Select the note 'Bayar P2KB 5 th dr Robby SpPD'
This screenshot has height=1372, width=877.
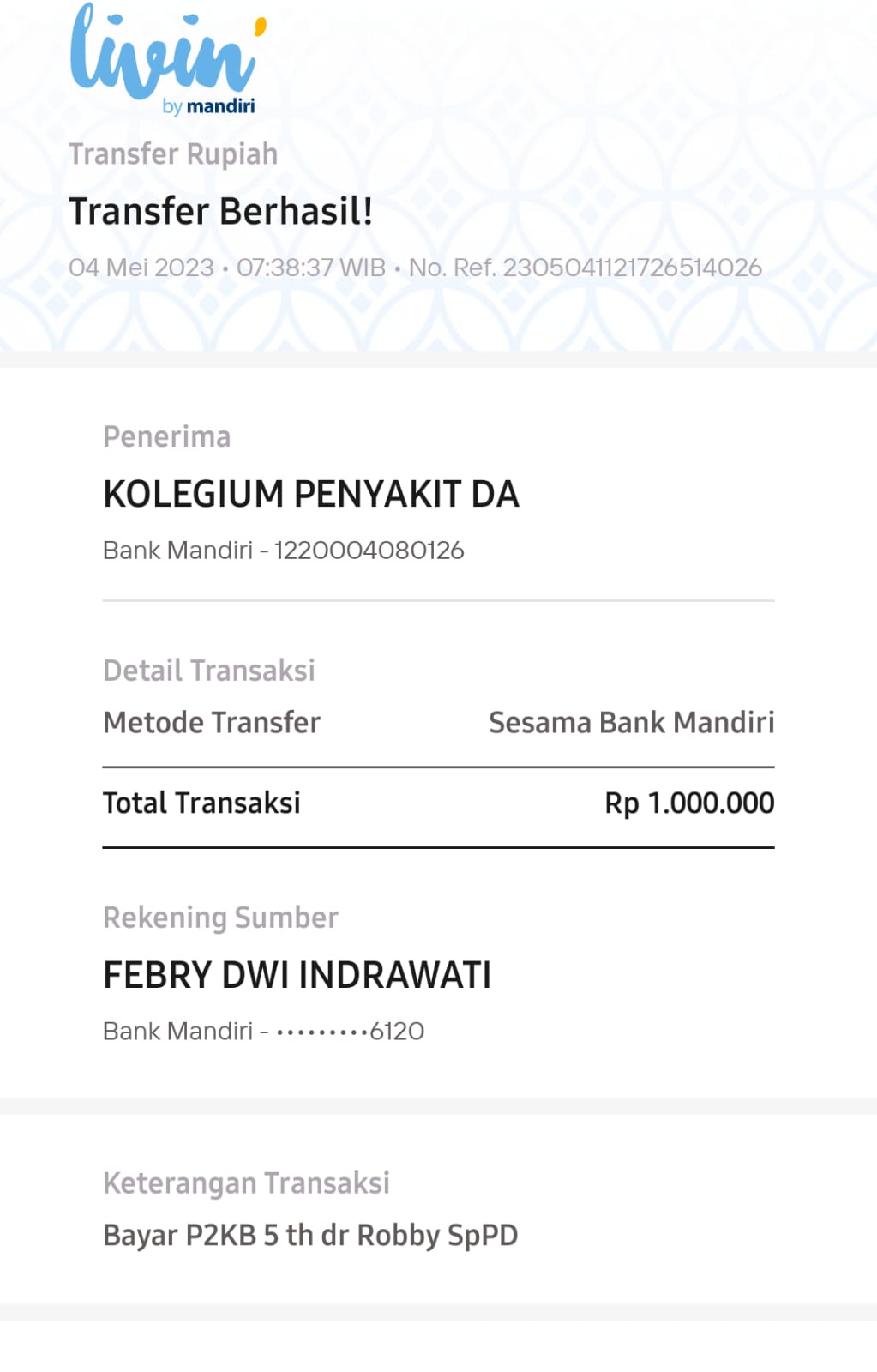click(x=310, y=1236)
